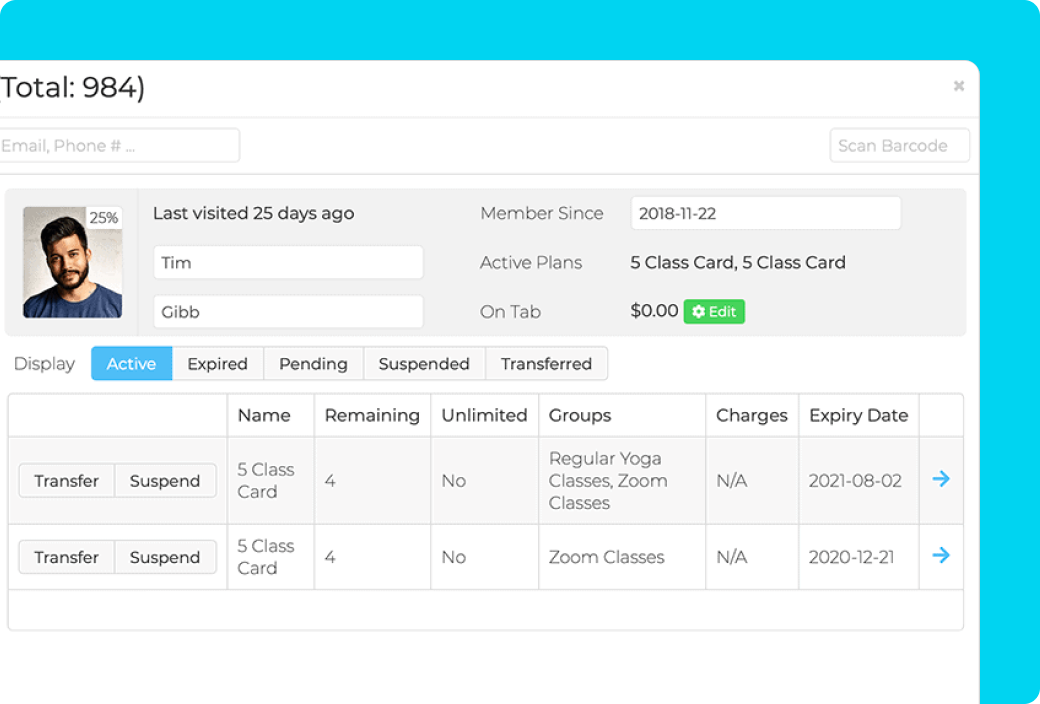Screen dimensions: 1040x704
Task: Click the Member Since date field
Action: pyautogui.click(x=765, y=213)
